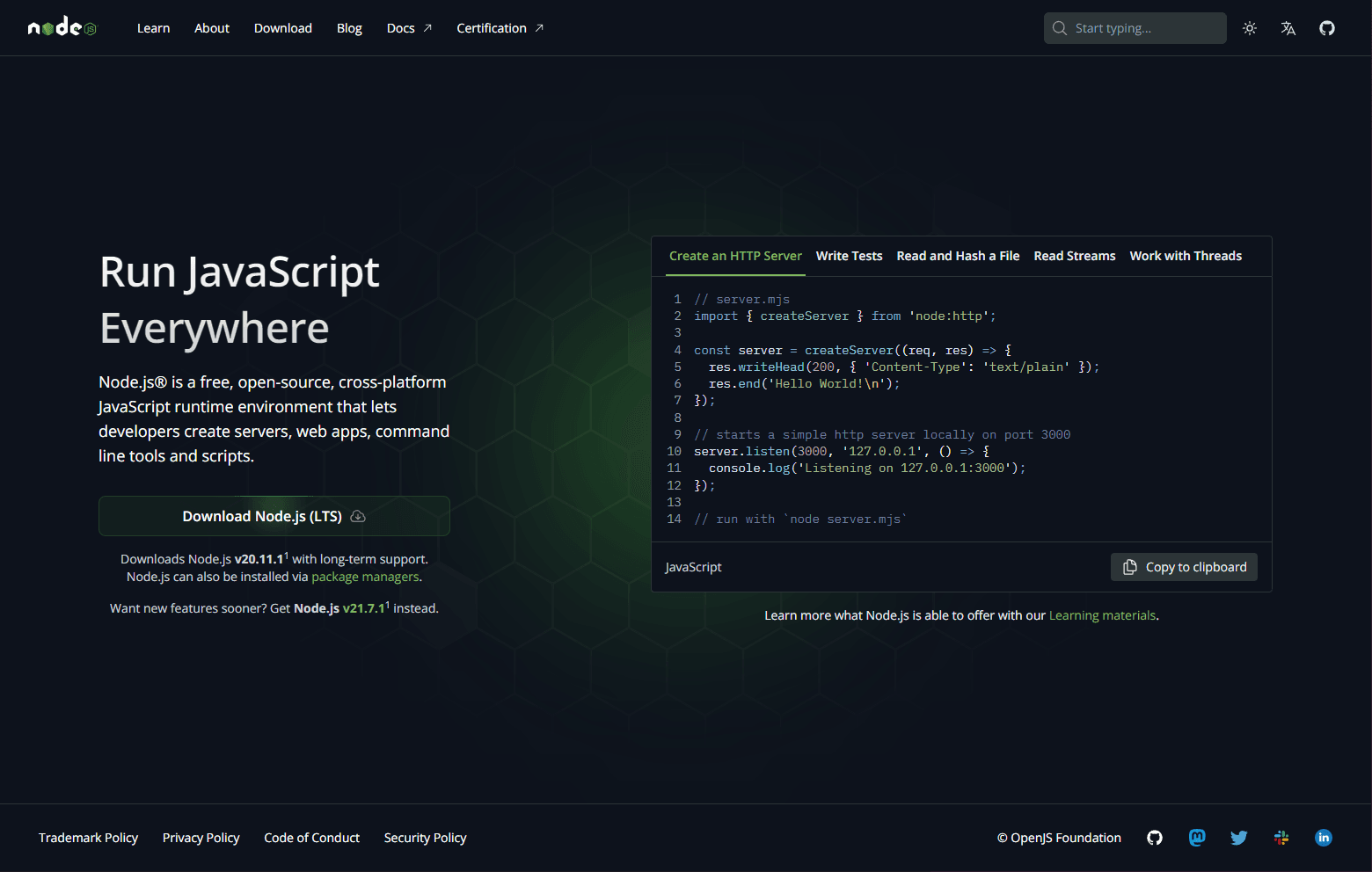Open the language selector icon

(1288, 27)
